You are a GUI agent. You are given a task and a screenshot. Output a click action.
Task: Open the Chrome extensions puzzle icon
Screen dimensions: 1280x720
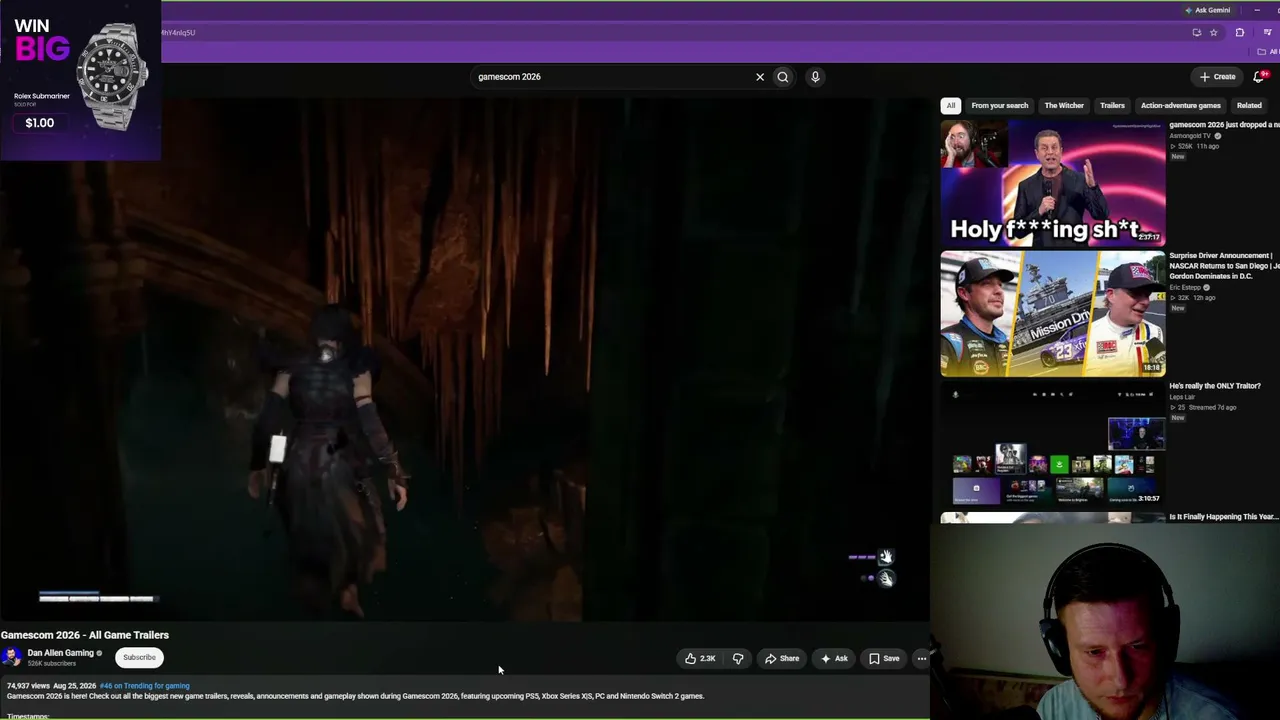pyautogui.click(x=1240, y=32)
